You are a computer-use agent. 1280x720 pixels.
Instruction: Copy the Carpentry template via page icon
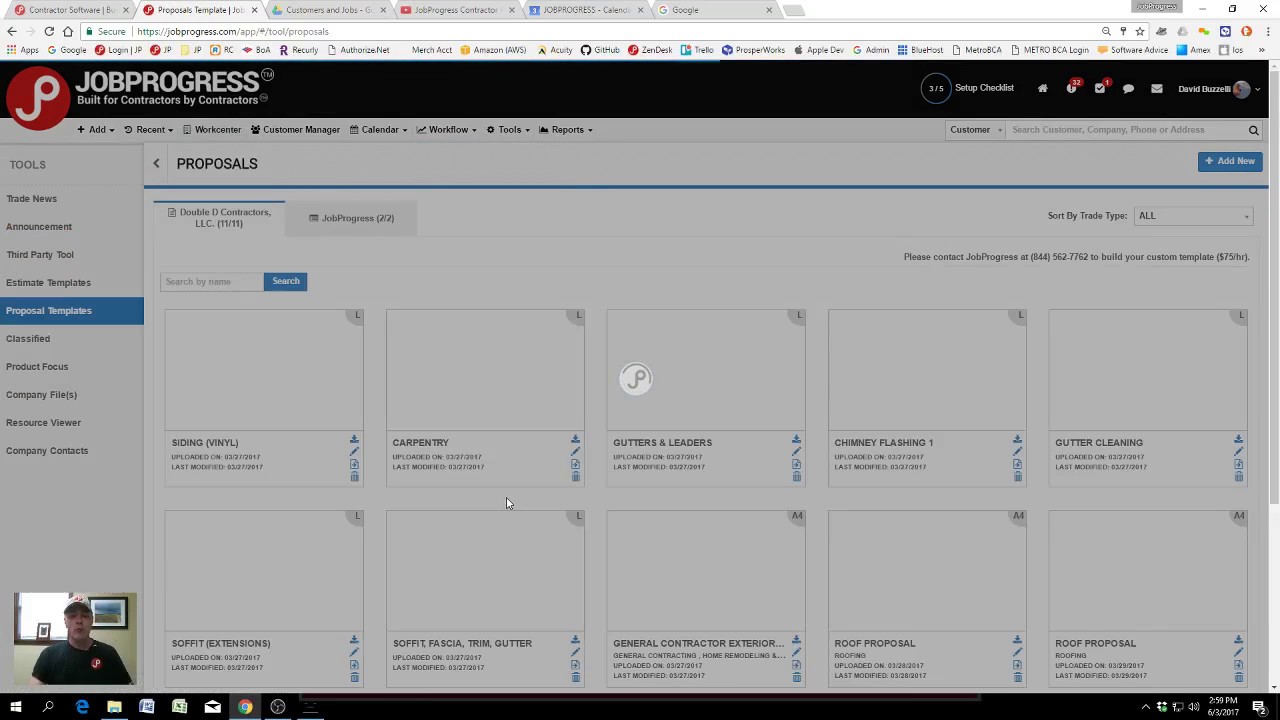[575, 465]
